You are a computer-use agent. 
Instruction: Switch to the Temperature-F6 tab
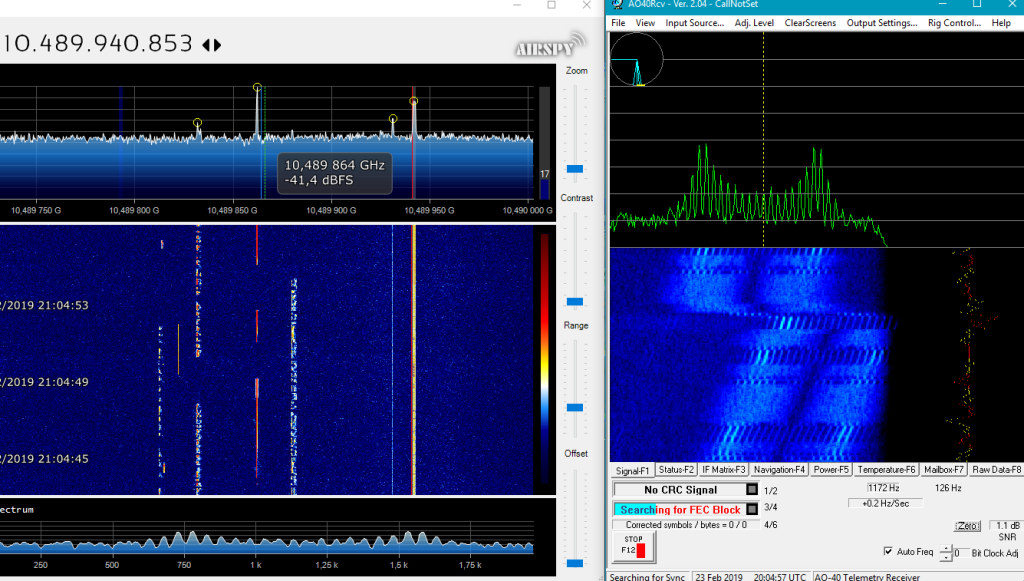coord(886,469)
